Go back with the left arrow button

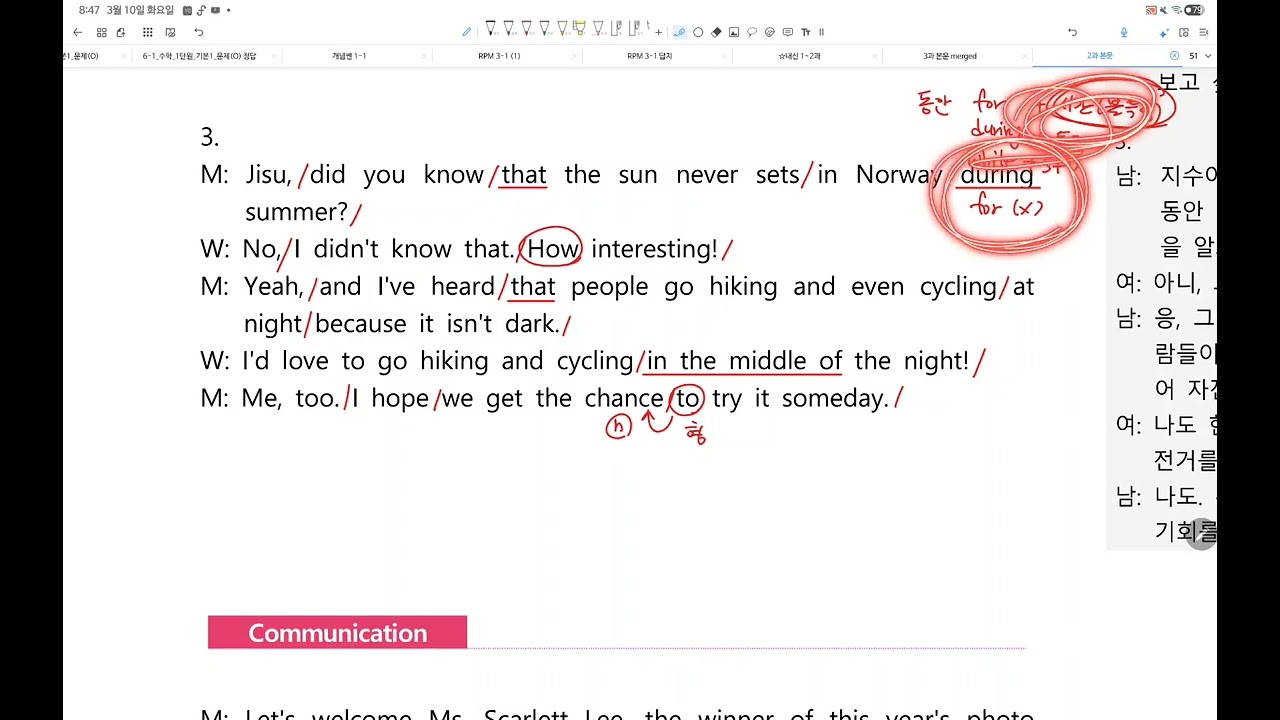tap(78, 32)
